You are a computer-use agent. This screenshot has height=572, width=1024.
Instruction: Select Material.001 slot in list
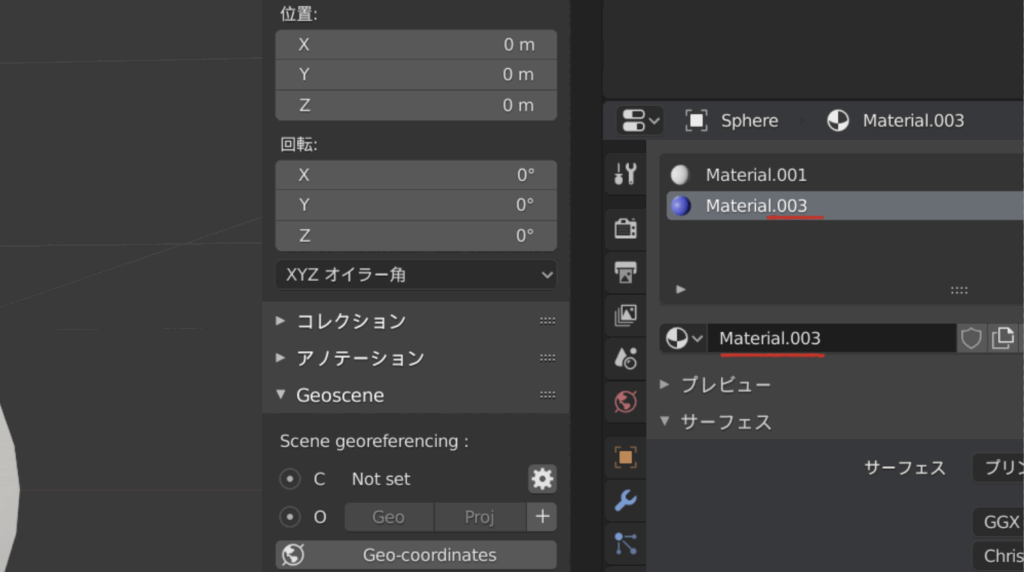click(x=756, y=175)
